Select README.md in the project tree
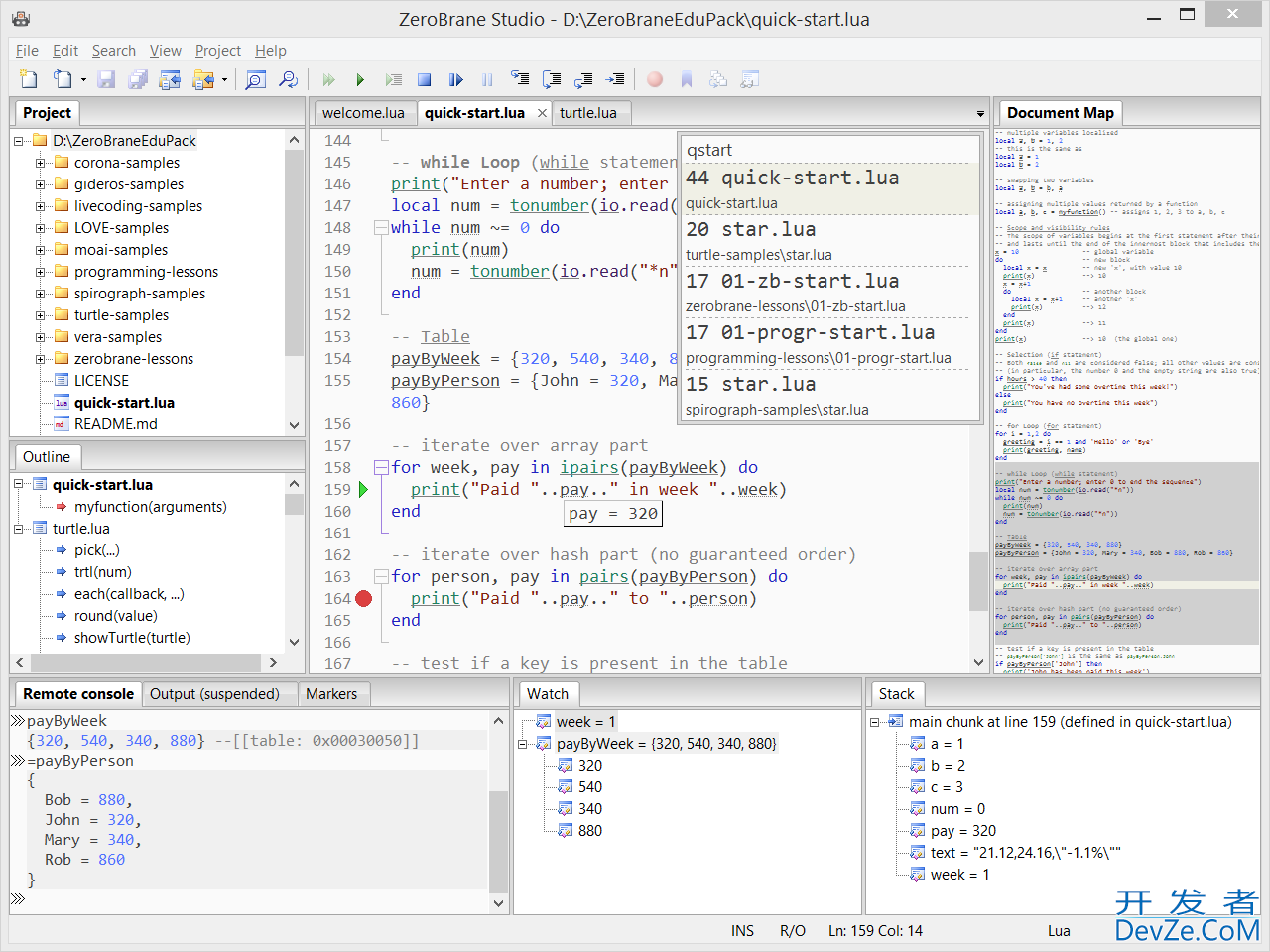 115,424
